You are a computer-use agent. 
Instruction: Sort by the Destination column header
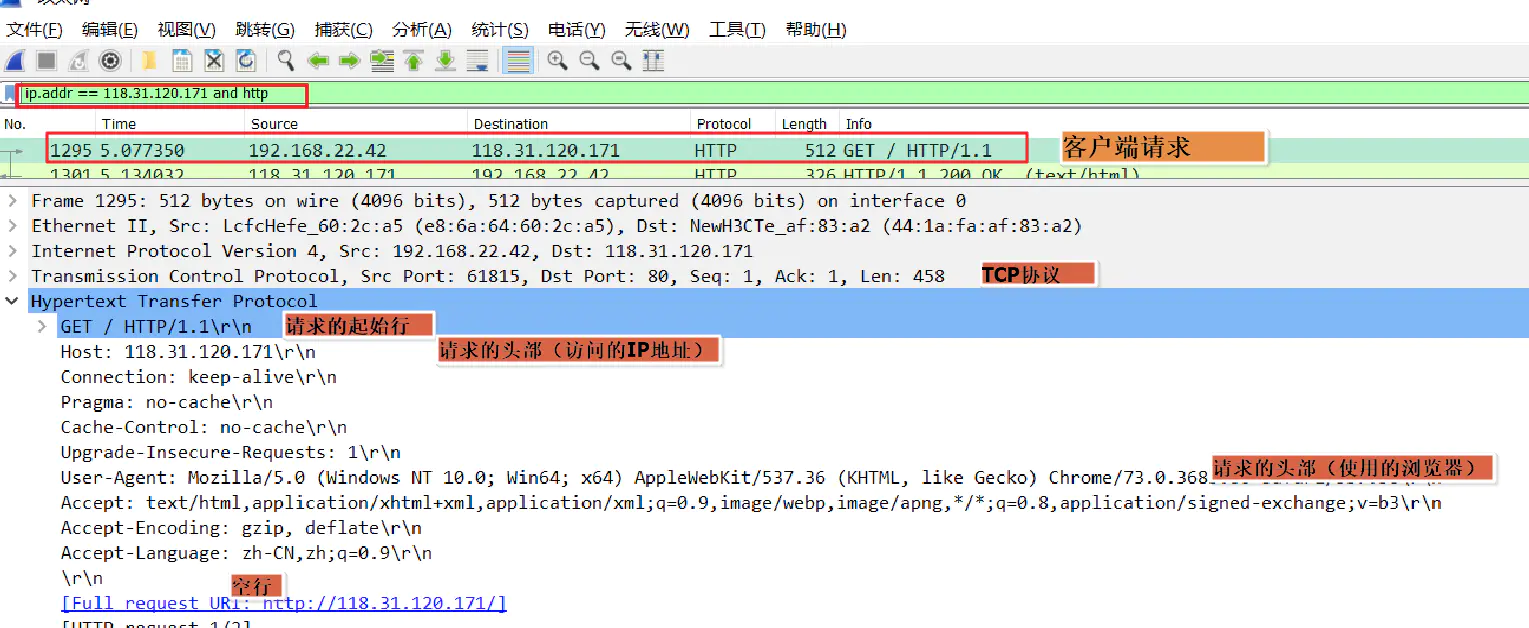pyautogui.click(x=580, y=124)
